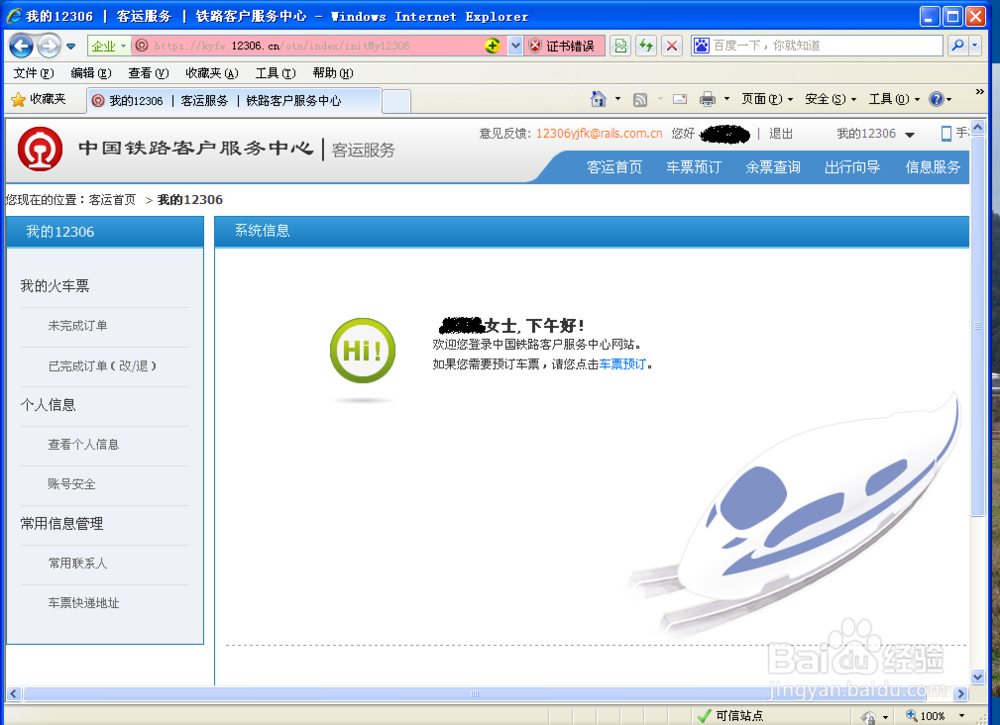Select 余票查询 in the navigation bar
The width and height of the screenshot is (1000, 725).
[x=772, y=167]
